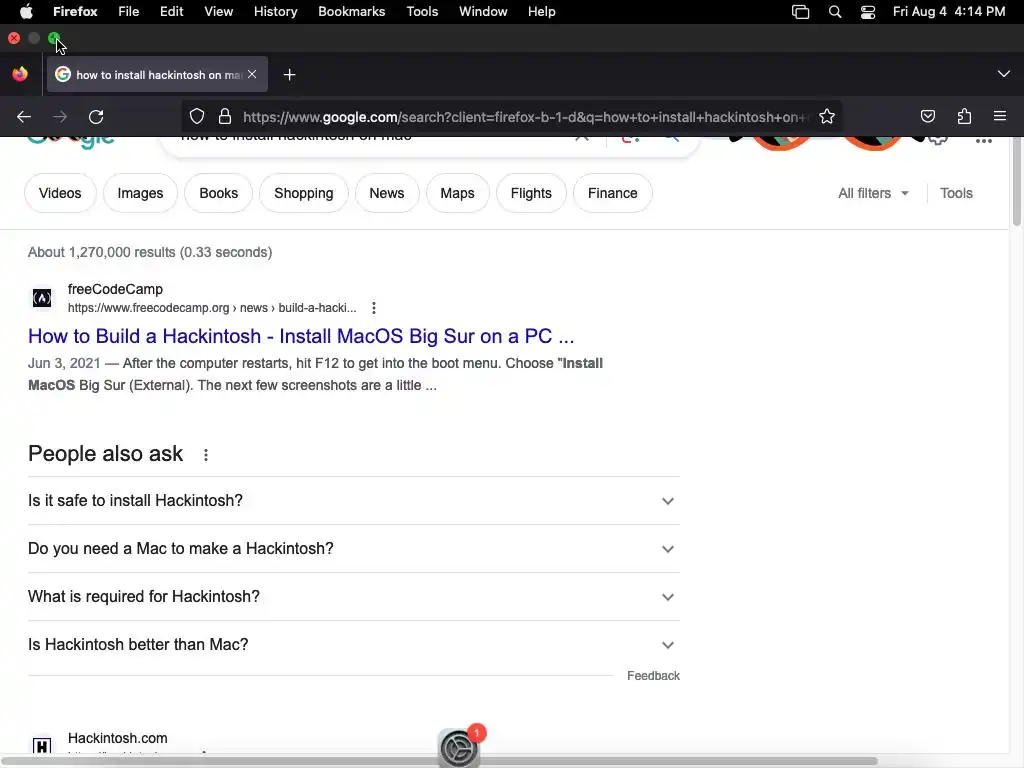Open People also ask options menu
This screenshot has height=768, width=1024.
point(206,455)
